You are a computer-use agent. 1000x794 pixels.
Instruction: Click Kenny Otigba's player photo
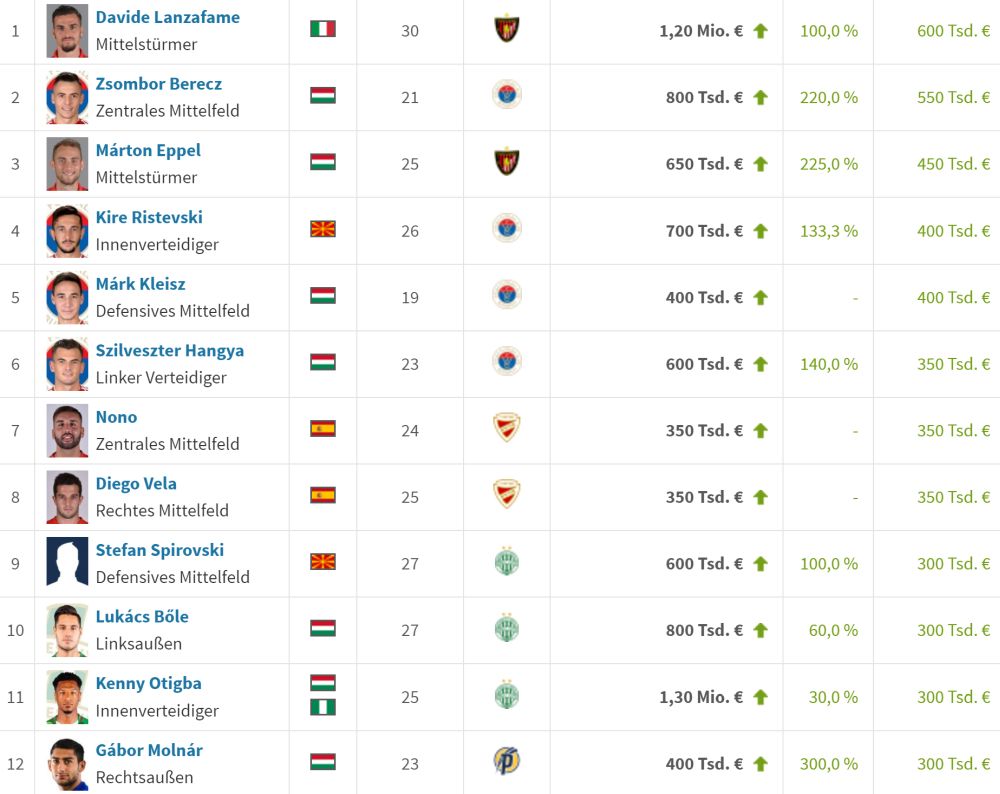click(x=67, y=697)
